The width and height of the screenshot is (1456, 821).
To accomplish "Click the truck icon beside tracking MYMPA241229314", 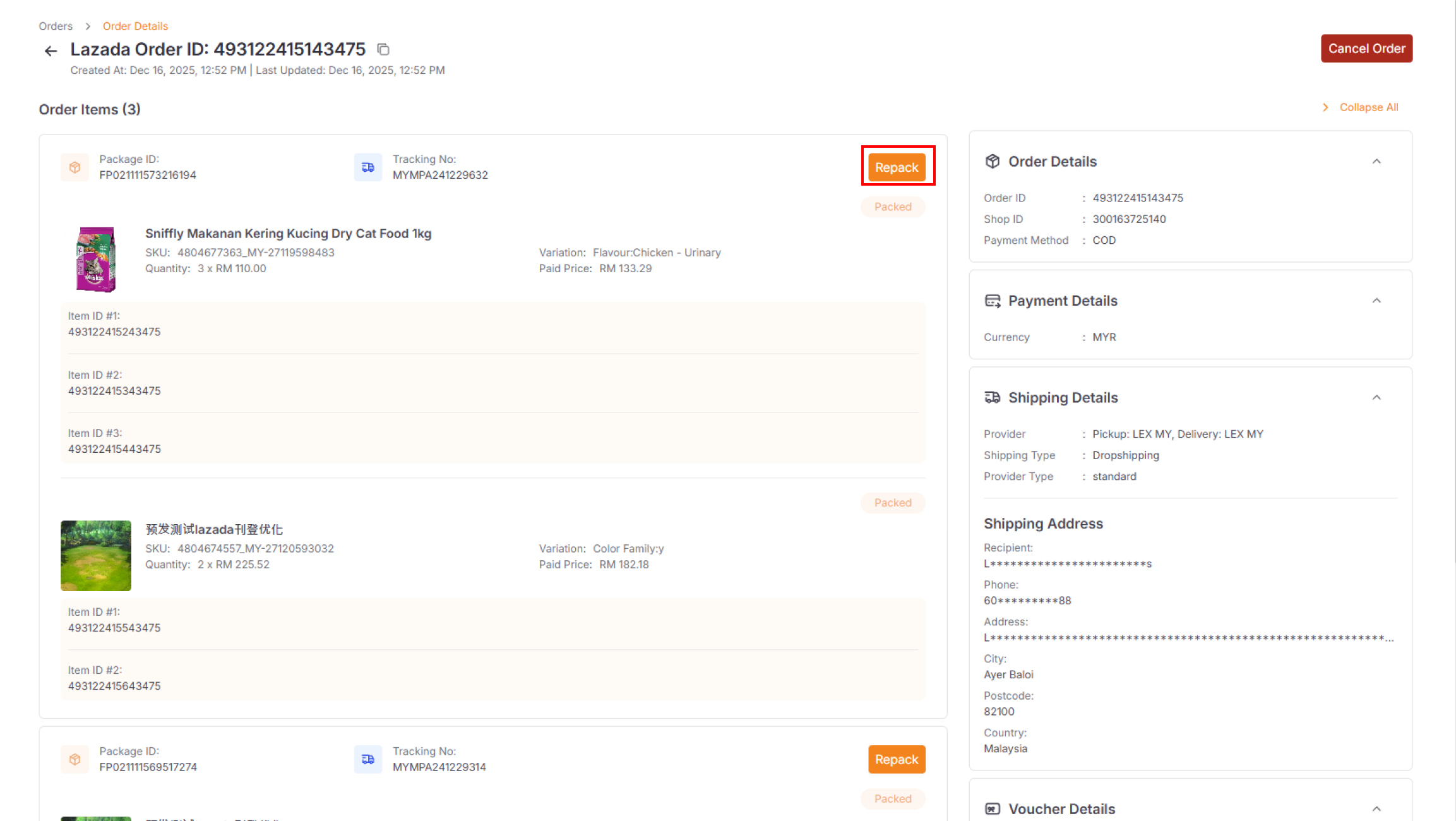I will click(x=368, y=759).
